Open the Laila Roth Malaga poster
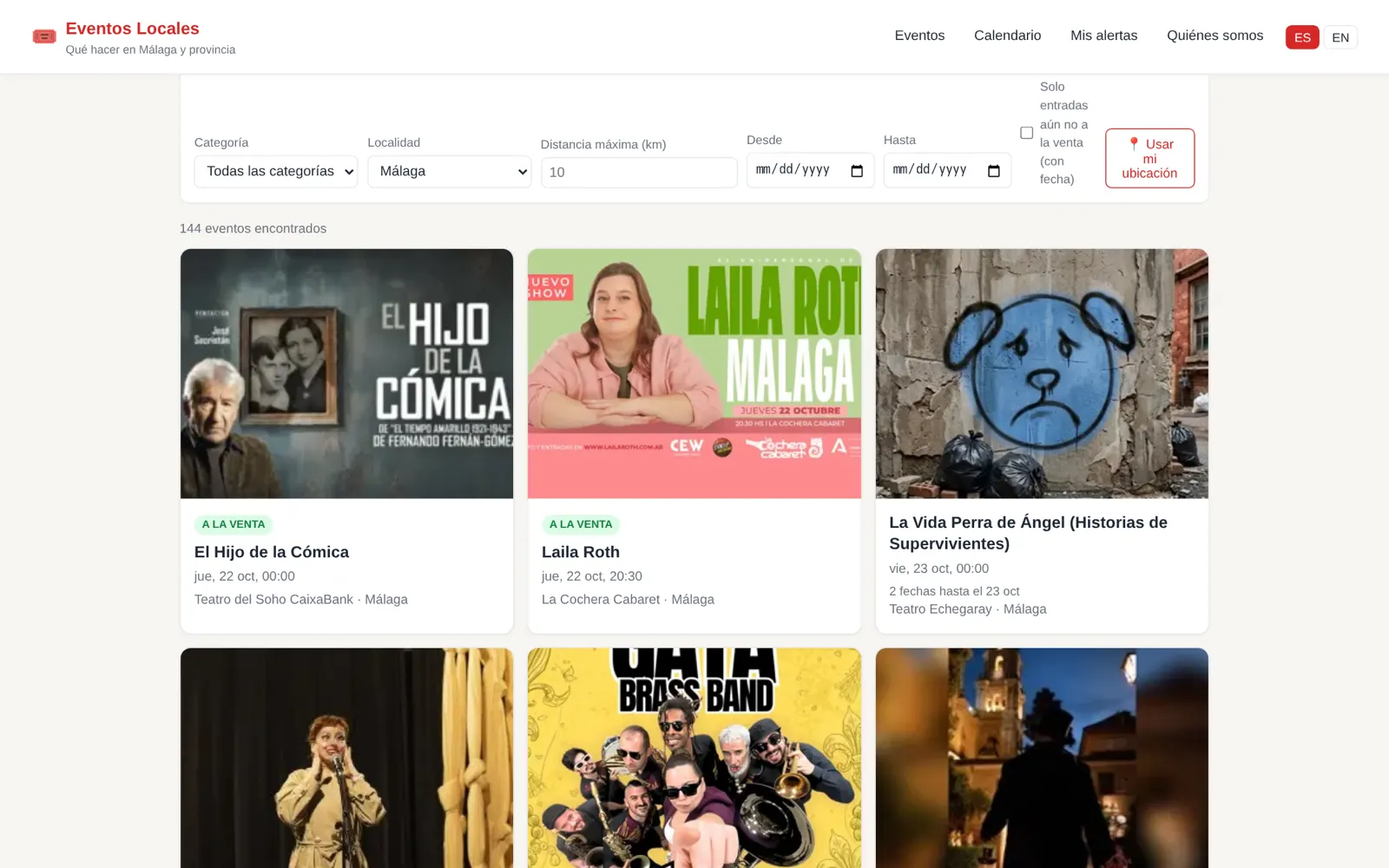This screenshot has height=868, width=1389. (694, 373)
